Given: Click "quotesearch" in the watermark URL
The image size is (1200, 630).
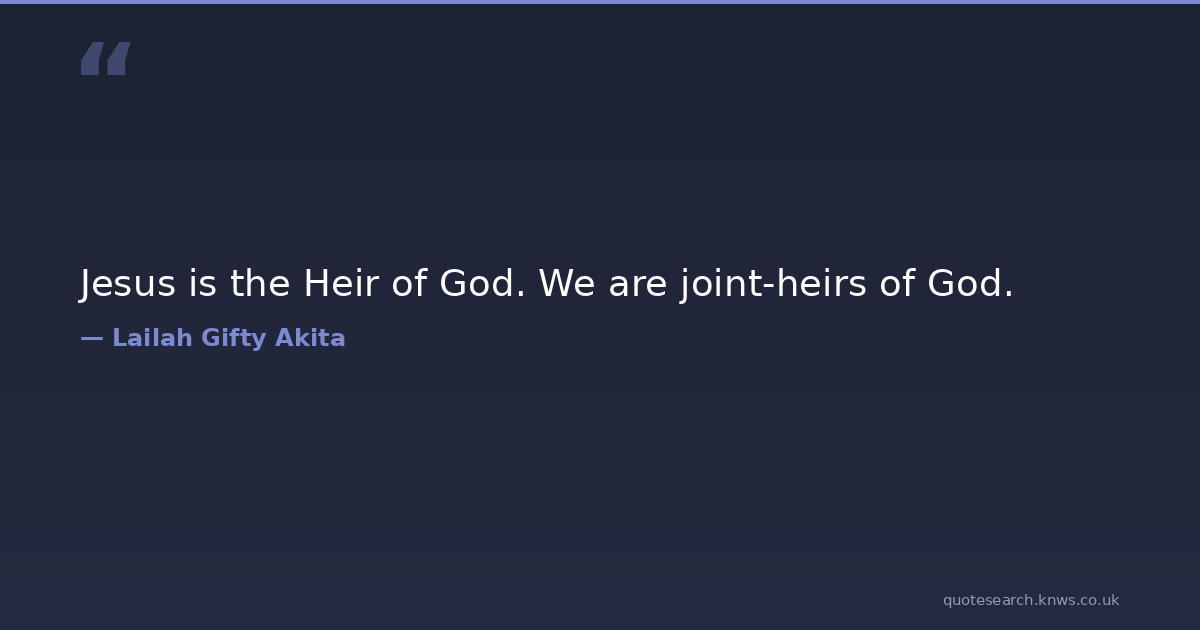Looking at the screenshot, I should pyautogui.click(x=987, y=600).
